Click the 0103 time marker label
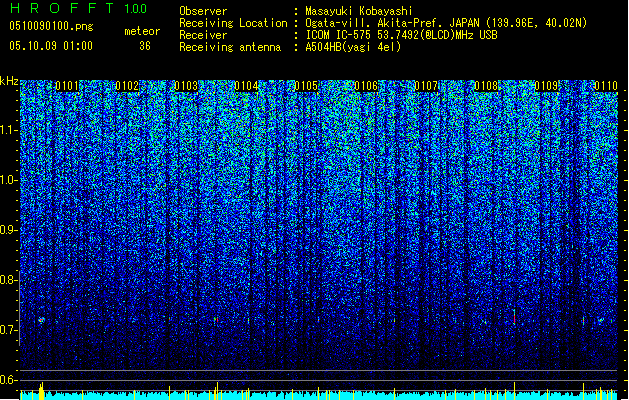Screen dimensions: 629x400 tap(187, 86)
